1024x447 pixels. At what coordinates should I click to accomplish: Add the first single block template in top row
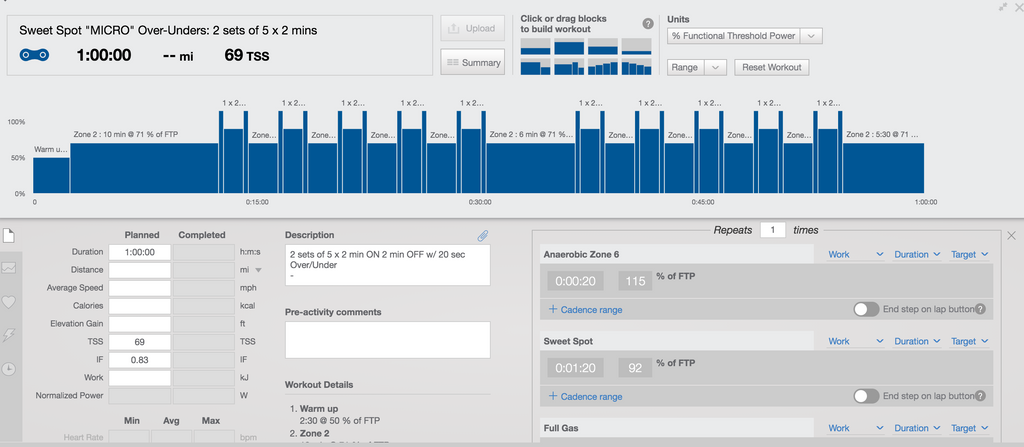click(536, 47)
